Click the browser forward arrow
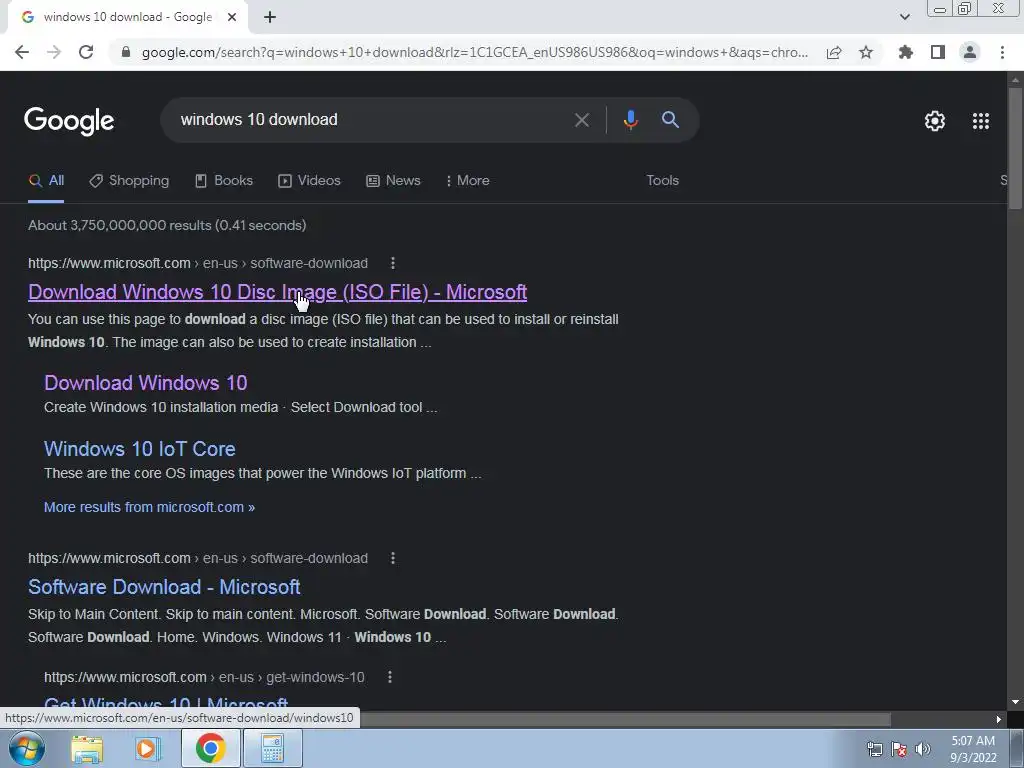The image size is (1024, 768). click(x=54, y=52)
